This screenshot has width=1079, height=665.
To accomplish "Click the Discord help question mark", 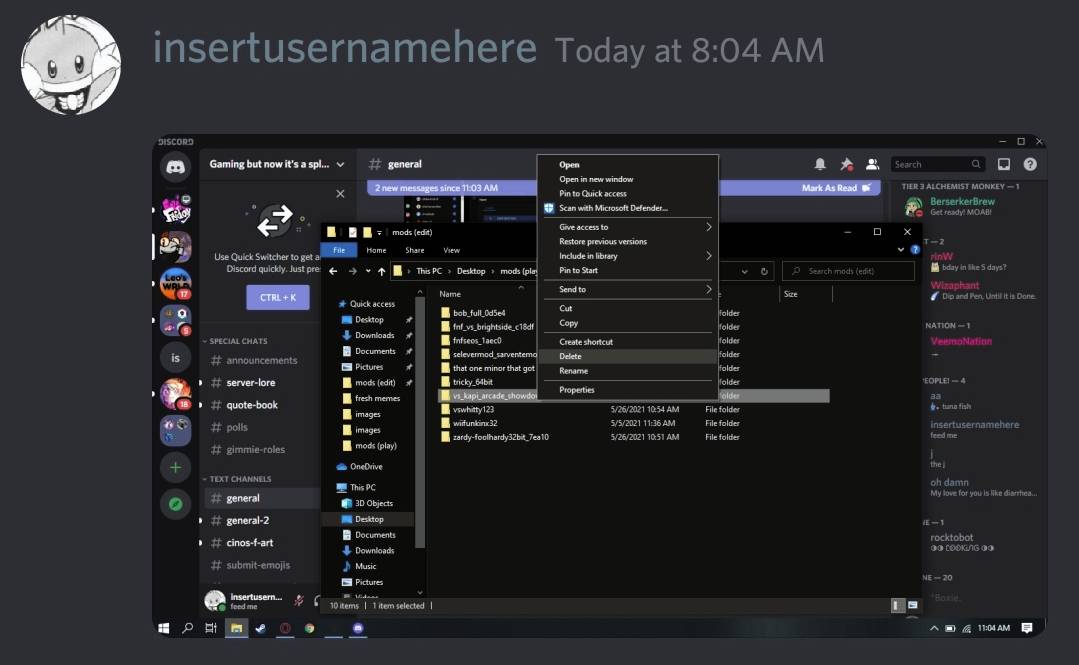I will point(1030,164).
